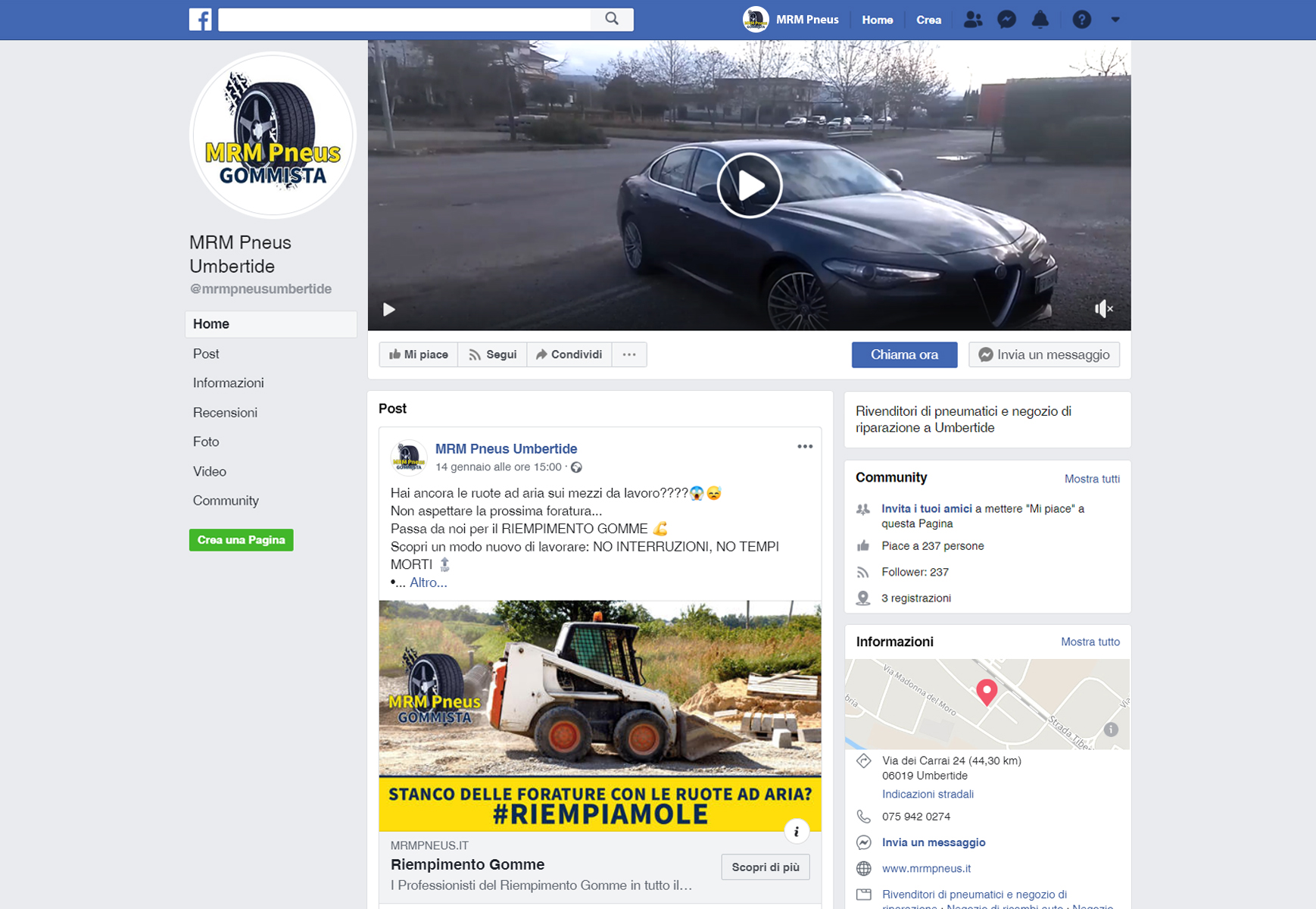Open the post's three-dots options menu
Image resolution: width=1316 pixels, height=909 pixels.
point(805,447)
